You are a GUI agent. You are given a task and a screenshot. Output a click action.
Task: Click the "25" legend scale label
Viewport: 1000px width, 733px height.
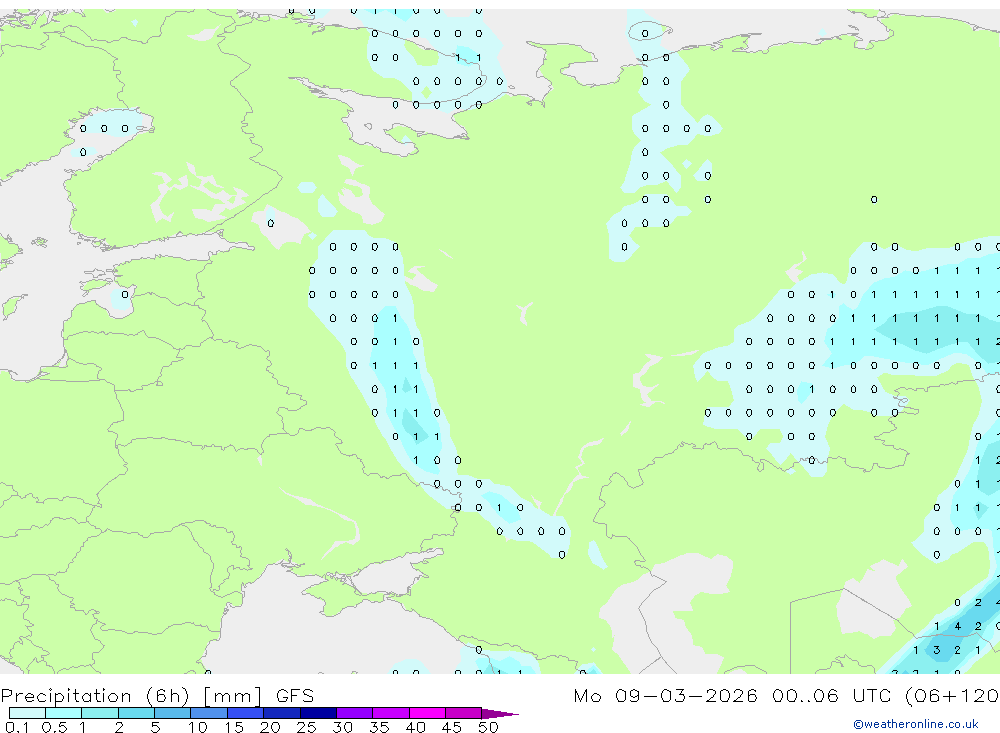306,727
